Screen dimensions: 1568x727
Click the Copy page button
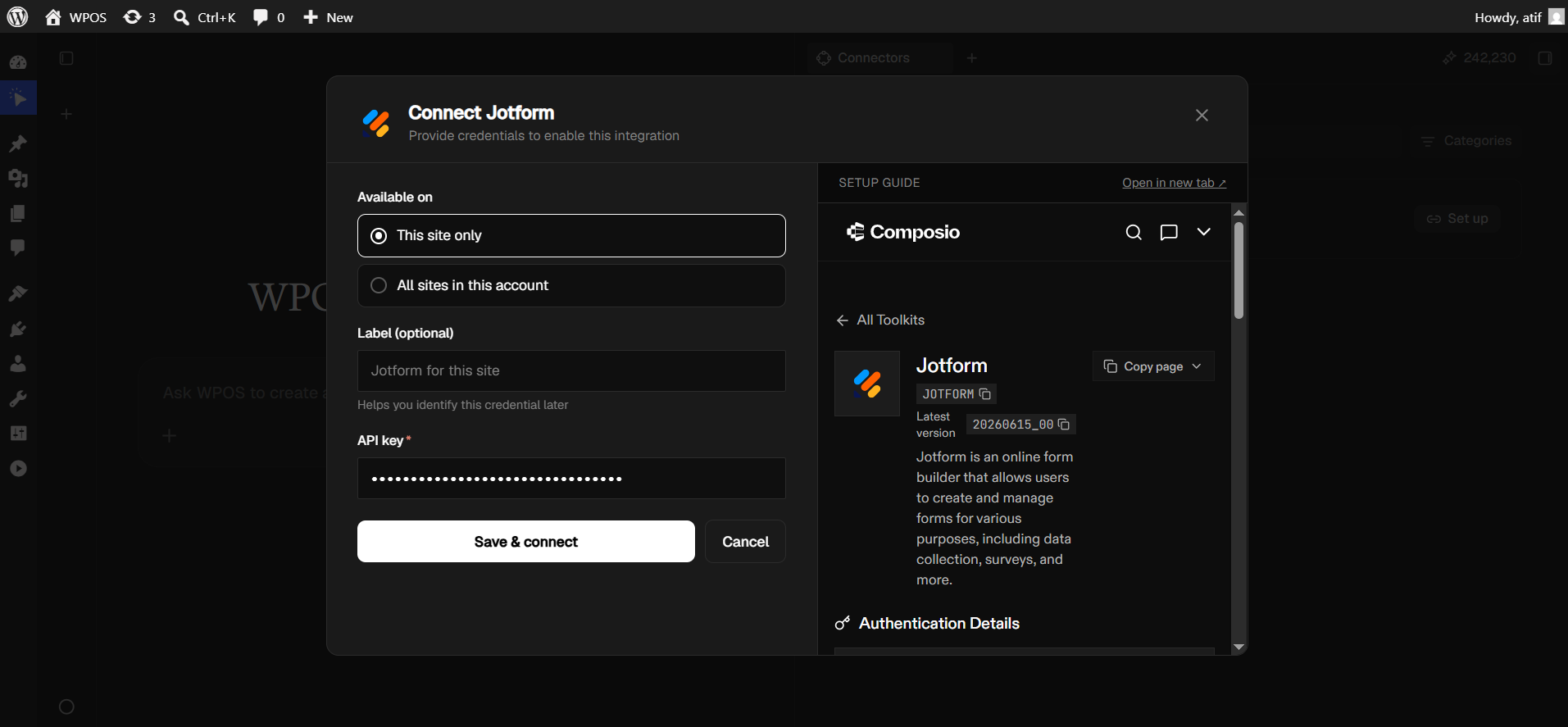[x=1153, y=366]
